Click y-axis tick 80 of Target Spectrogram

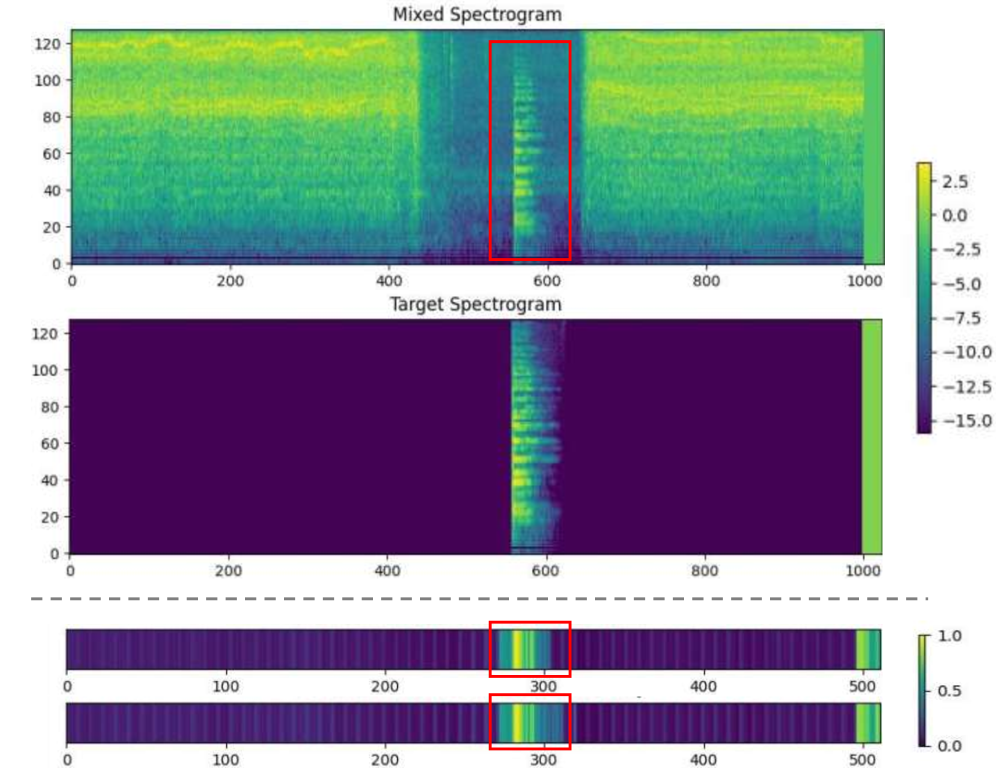[x=50, y=407]
